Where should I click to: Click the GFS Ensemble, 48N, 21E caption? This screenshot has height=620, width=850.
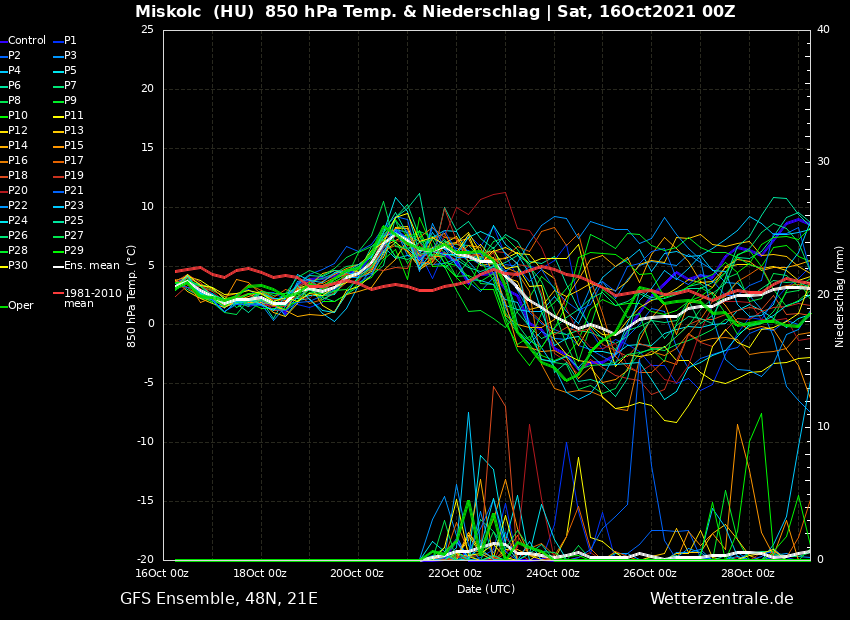[219, 599]
